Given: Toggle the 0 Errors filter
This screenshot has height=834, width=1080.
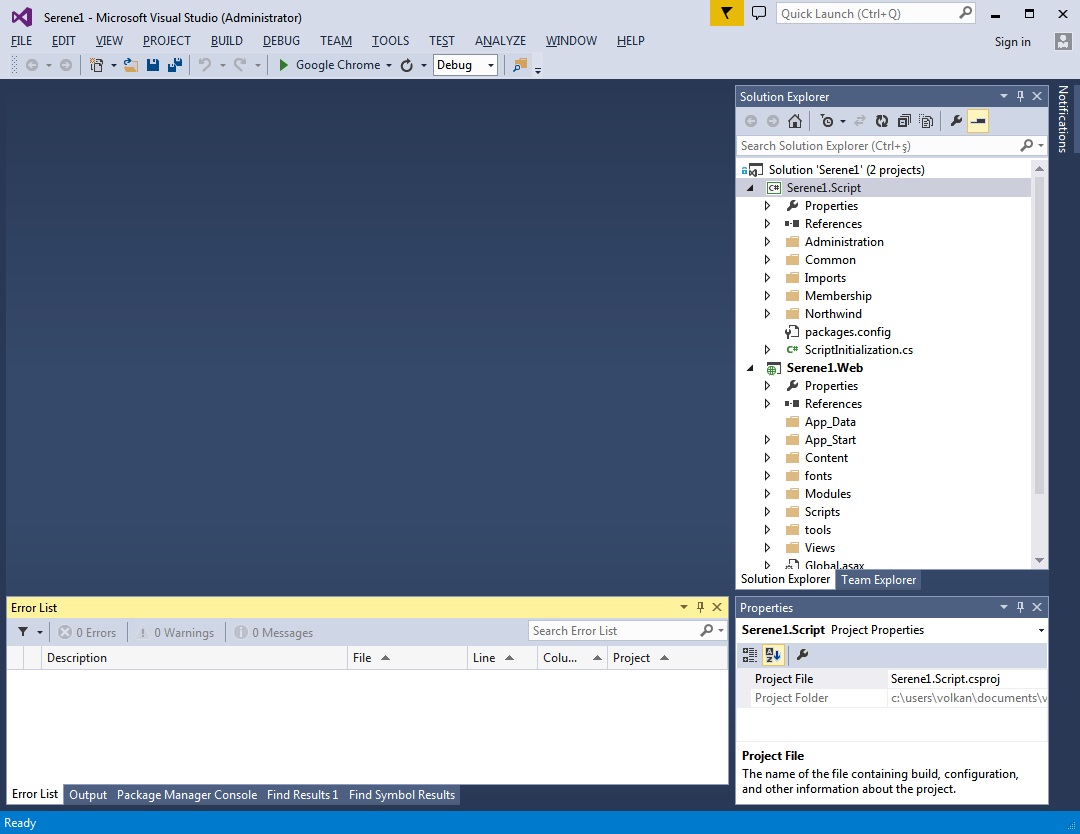Looking at the screenshot, I should (87, 632).
